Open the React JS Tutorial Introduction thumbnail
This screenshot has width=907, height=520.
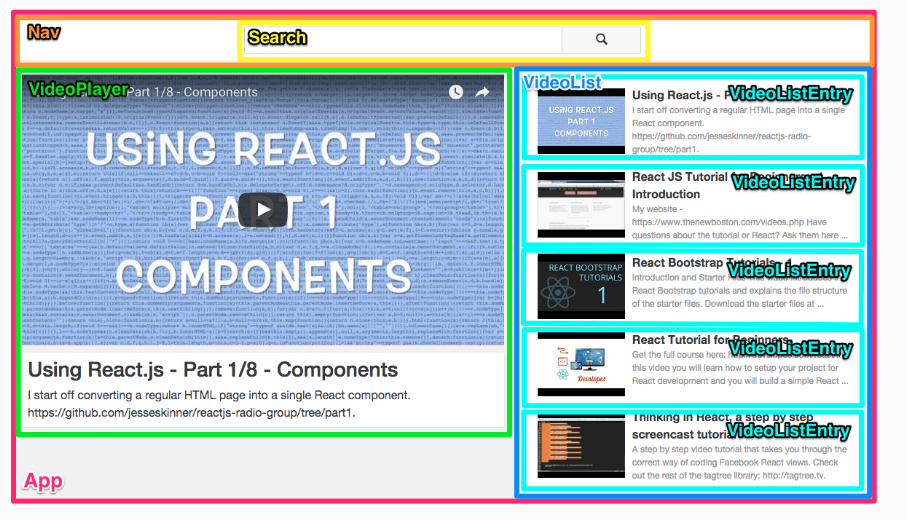click(581, 205)
